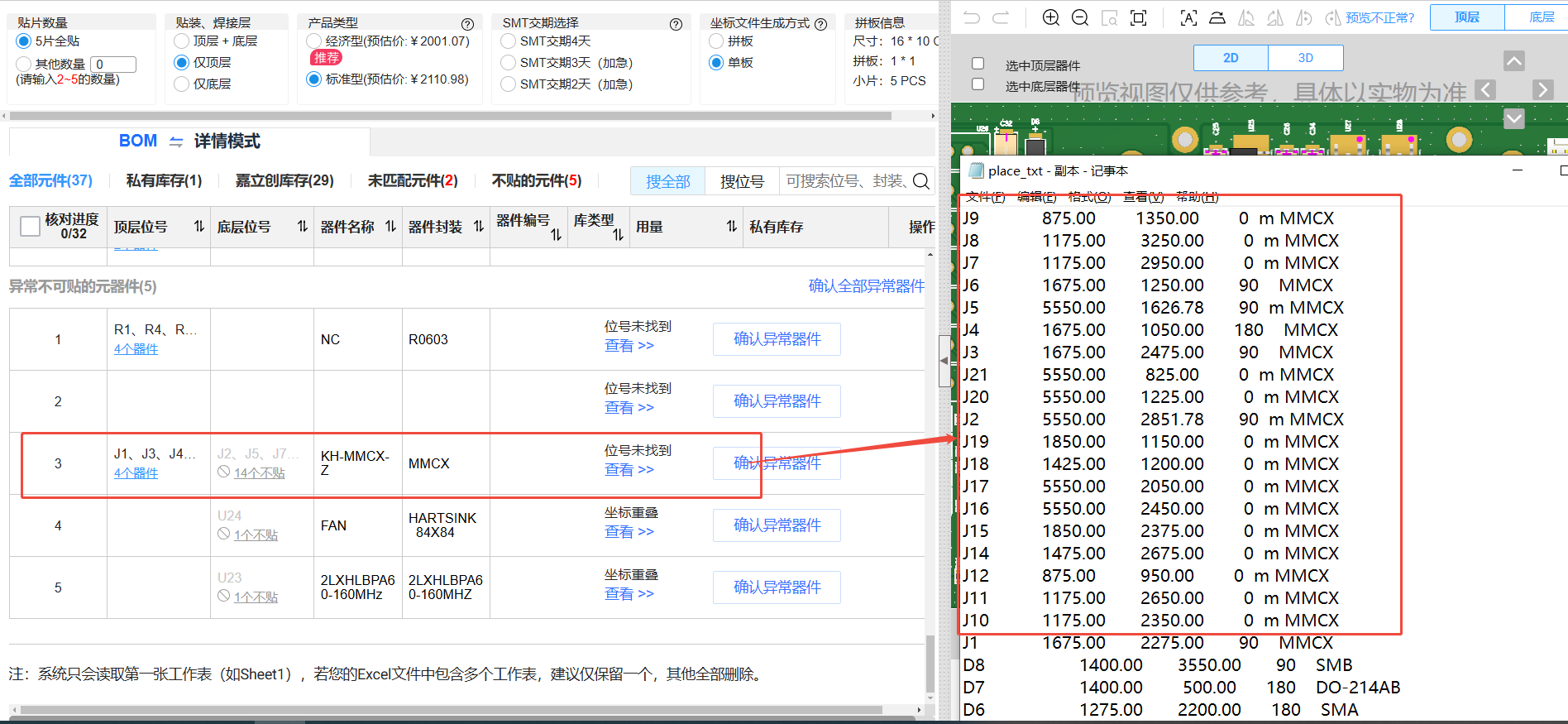
Task: Toggle the designator text [A] tool
Action: 1188,17
